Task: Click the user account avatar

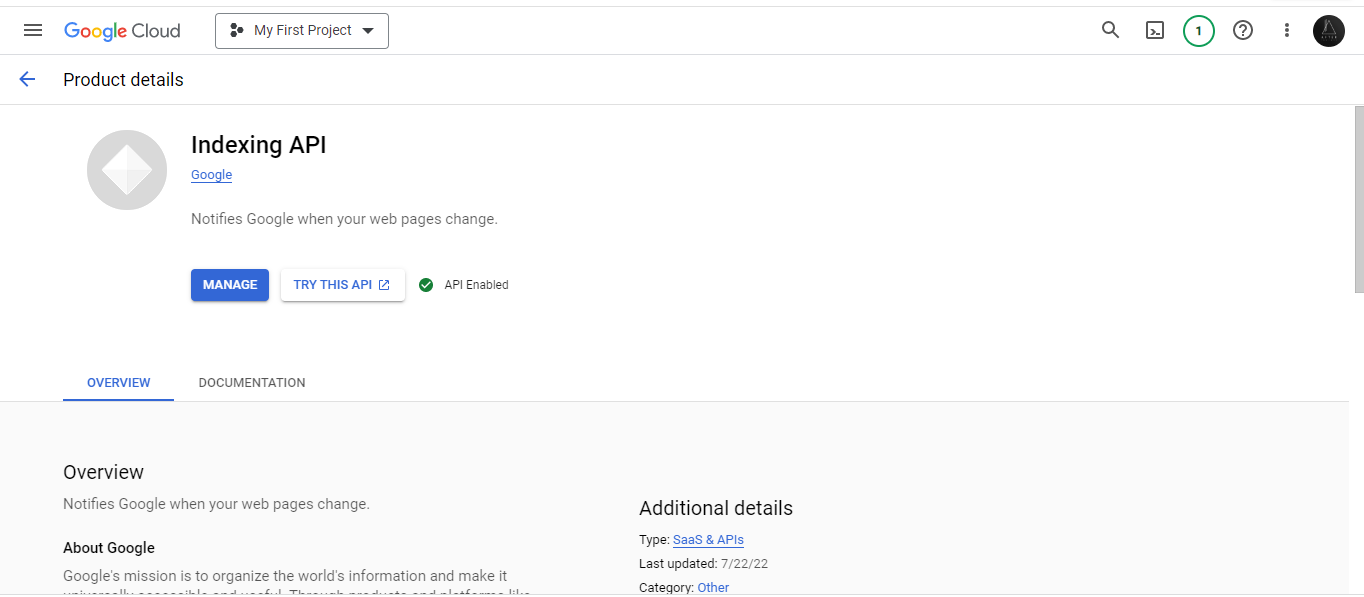Action: point(1329,30)
